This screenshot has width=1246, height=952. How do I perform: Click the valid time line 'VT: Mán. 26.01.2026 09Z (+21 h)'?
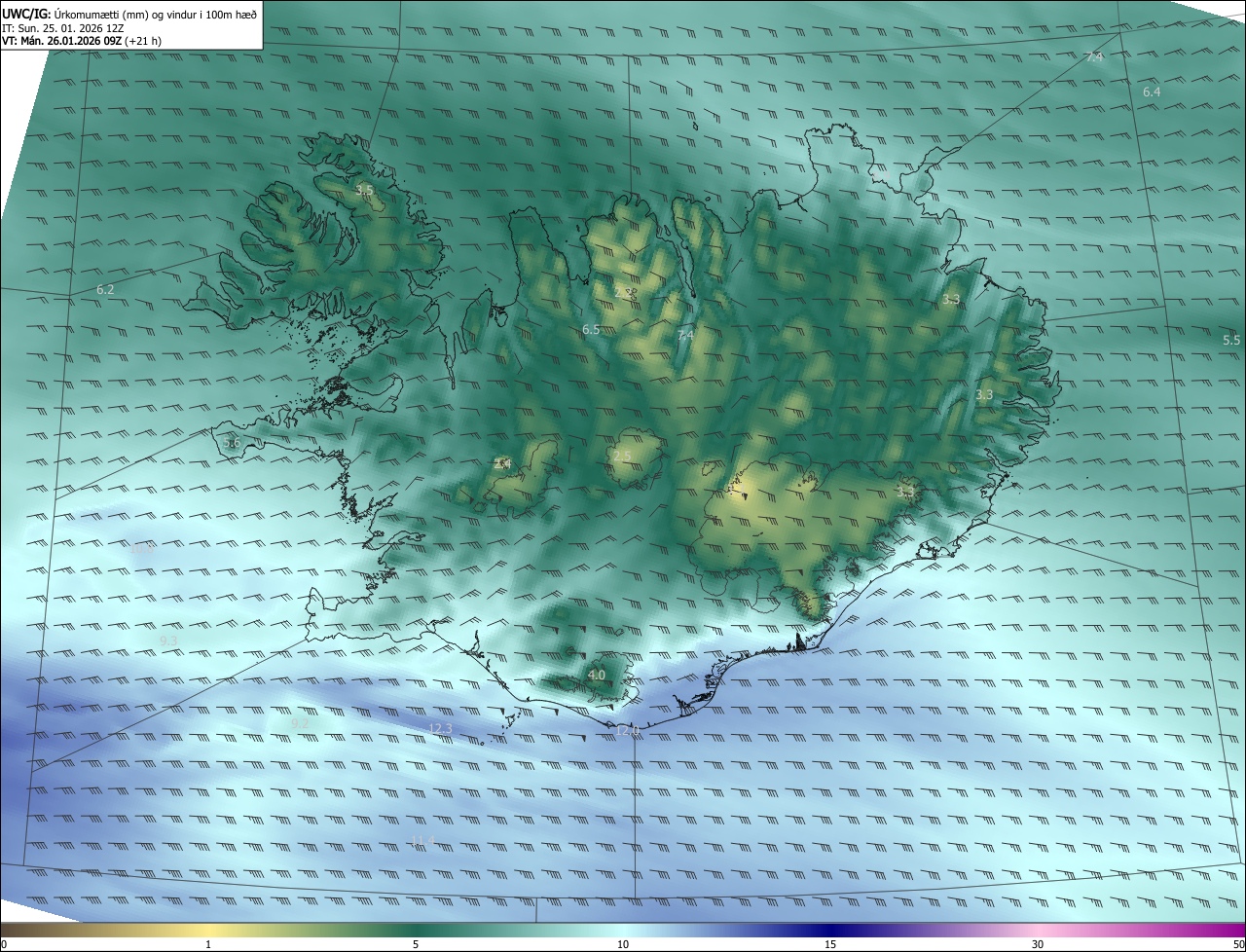tap(82, 42)
